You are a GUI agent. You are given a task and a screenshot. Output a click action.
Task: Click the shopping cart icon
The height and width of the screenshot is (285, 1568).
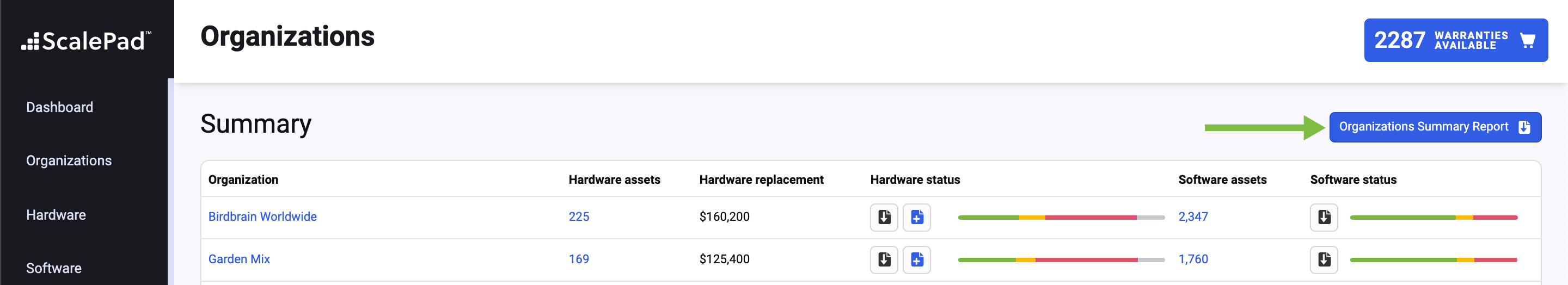[1527, 40]
